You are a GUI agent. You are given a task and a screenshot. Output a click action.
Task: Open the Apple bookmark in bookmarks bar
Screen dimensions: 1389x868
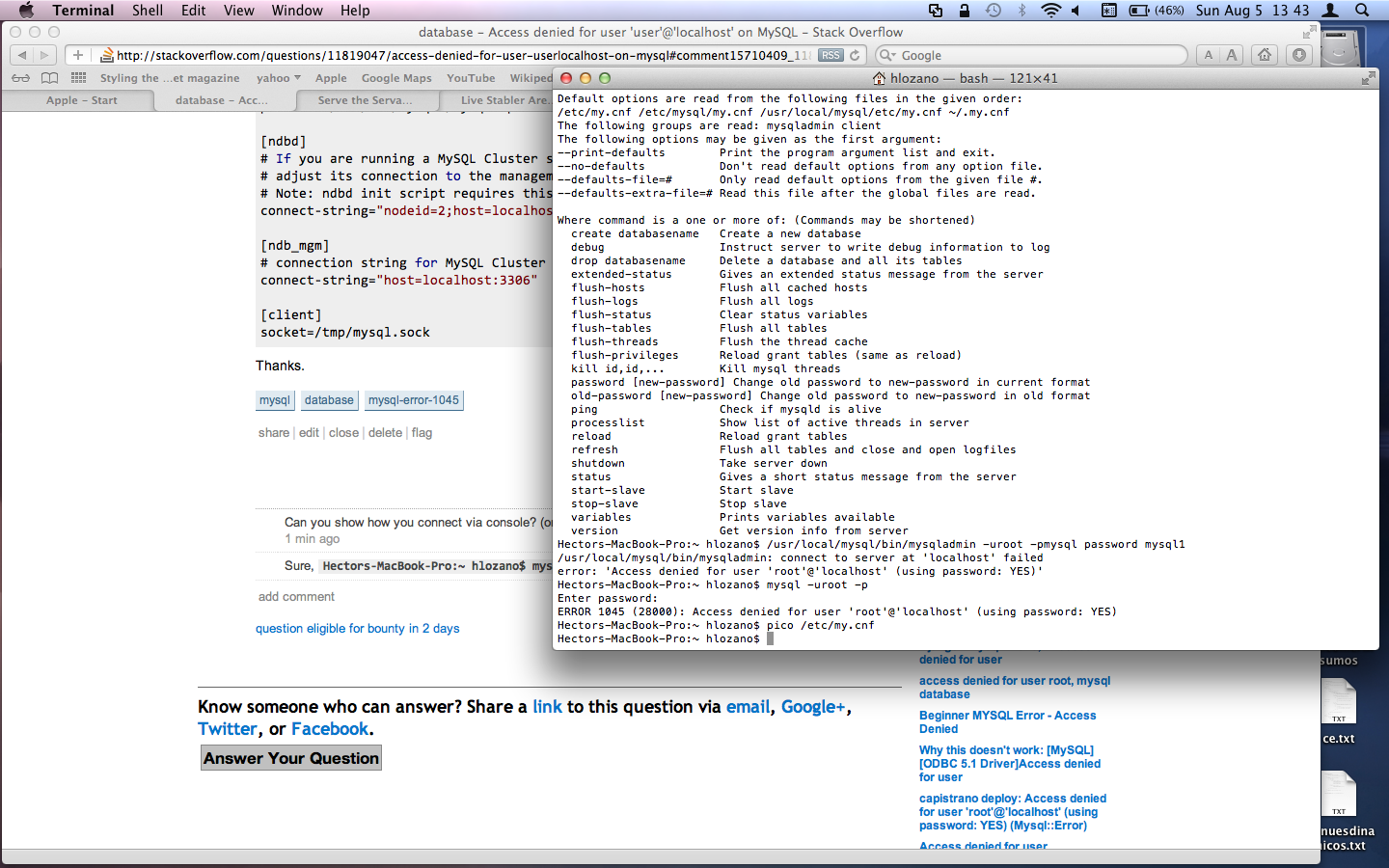tap(331, 78)
